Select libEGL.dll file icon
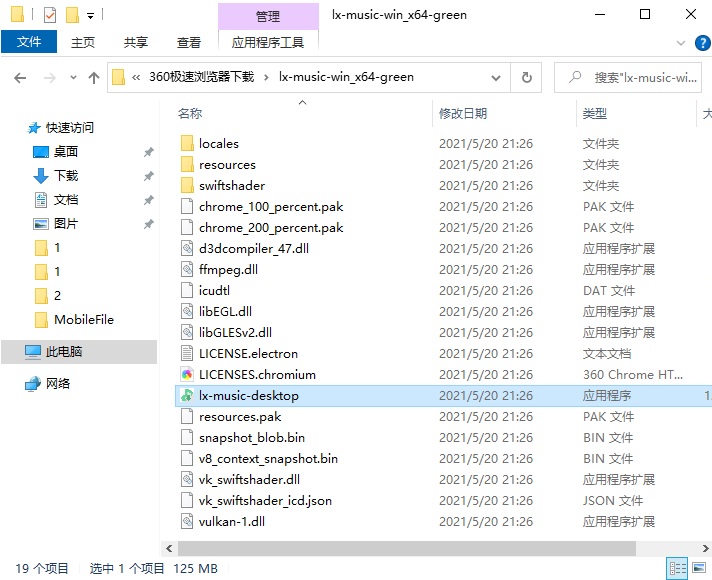Screen dimensions: 712x580 pyautogui.click(x=187, y=312)
